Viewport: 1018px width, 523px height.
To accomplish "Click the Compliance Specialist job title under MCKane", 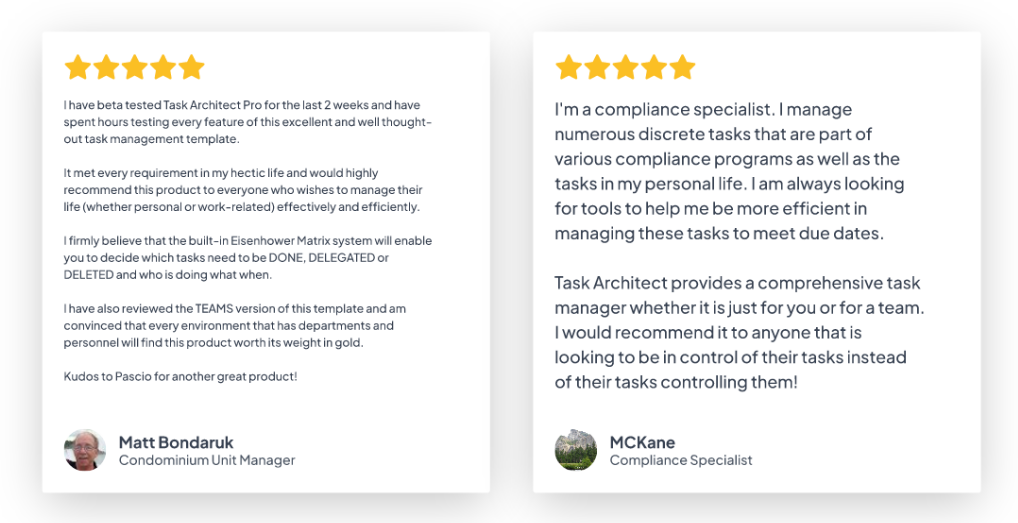I will coord(681,460).
